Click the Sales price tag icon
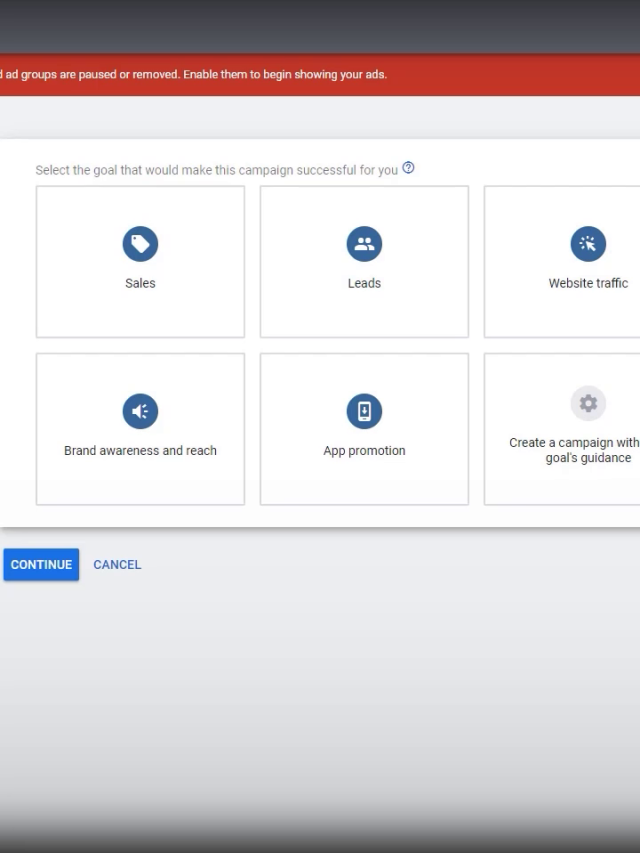Image resolution: width=640 pixels, height=853 pixels. click(x=140, y=243)
